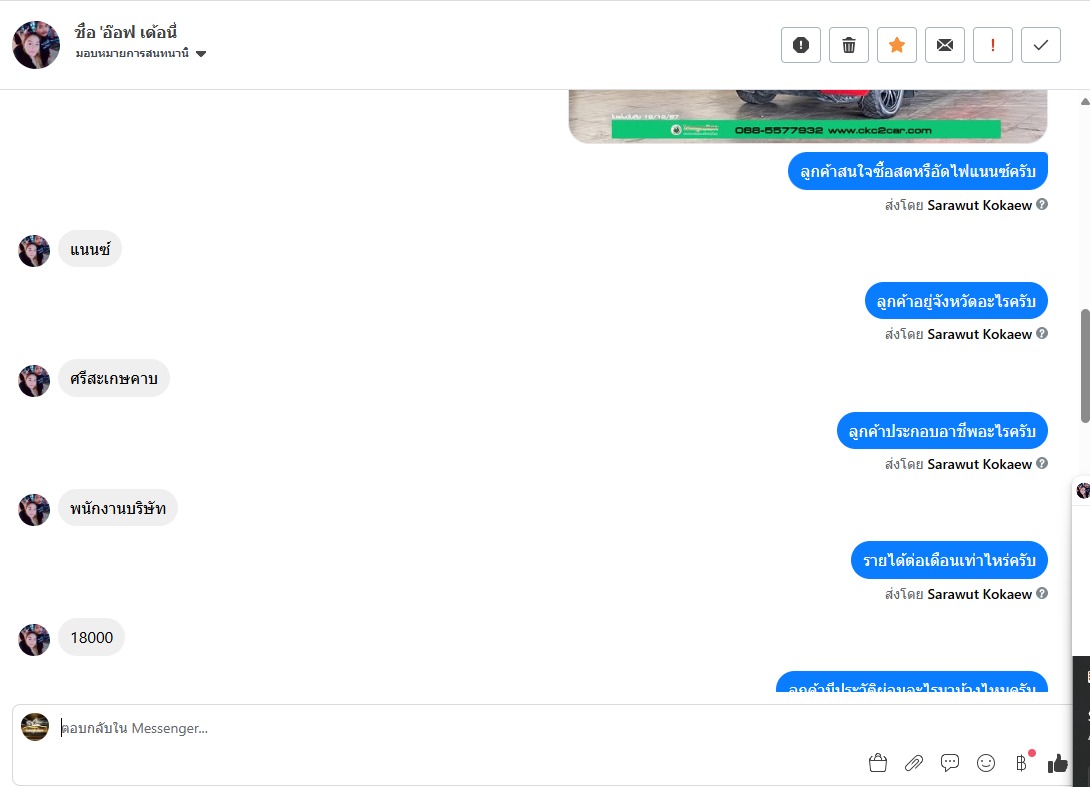Open the shopping bag products icon
The width and height of the screenshot is (1090, 787).
point(878,763)
